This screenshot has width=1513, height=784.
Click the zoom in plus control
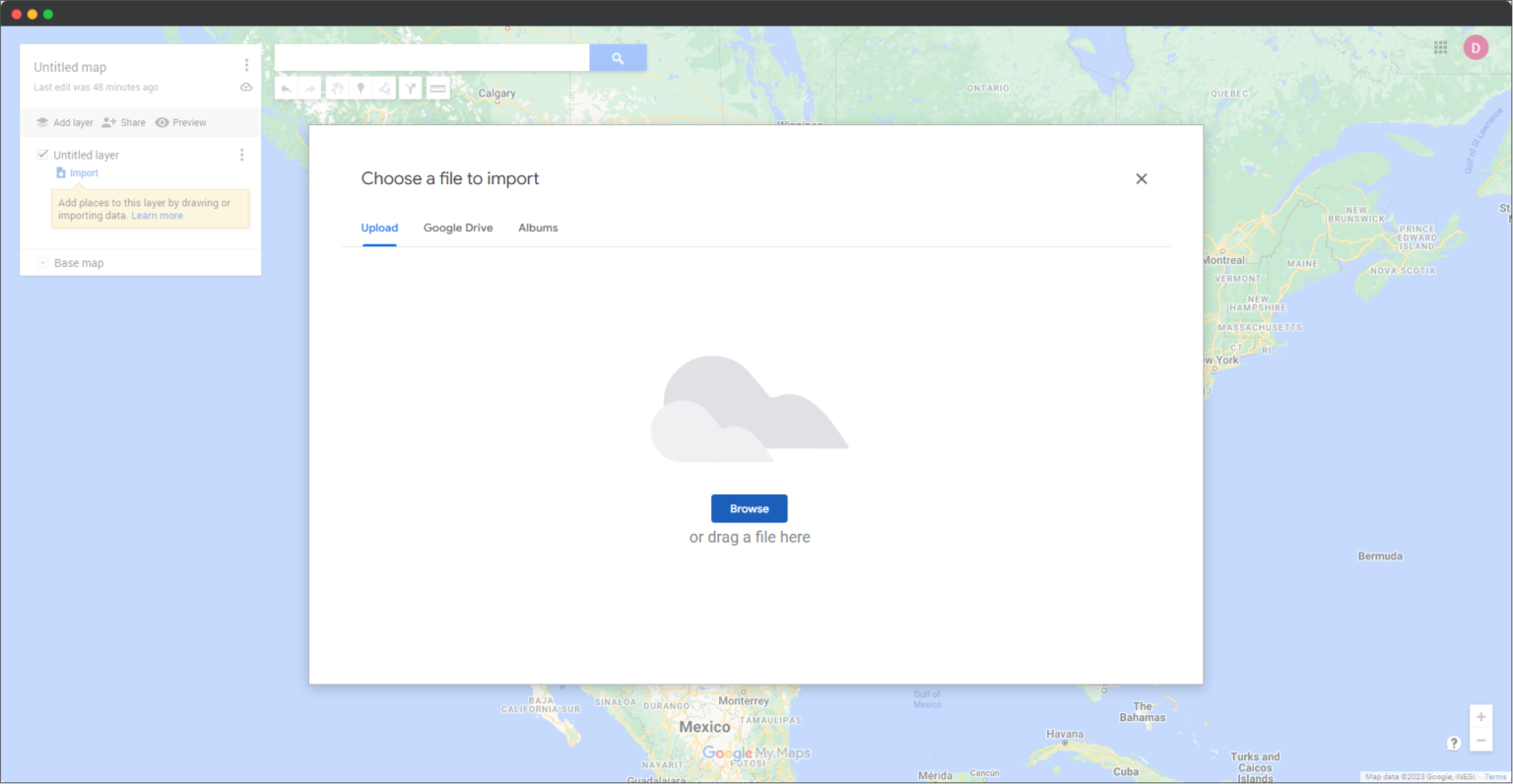1480,717
